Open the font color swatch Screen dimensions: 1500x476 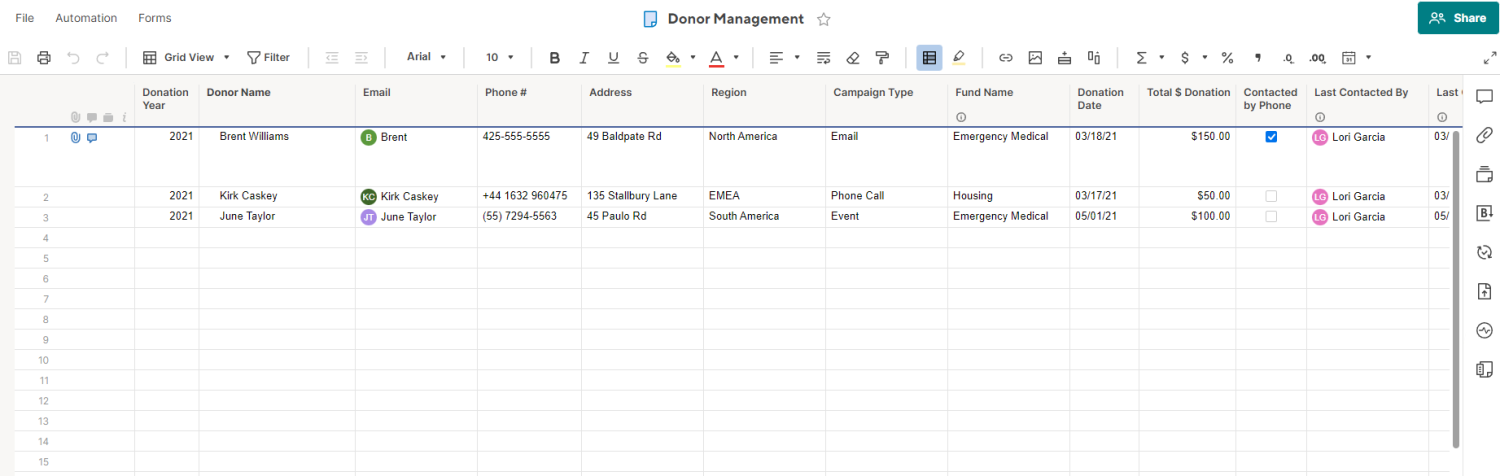[x=716, y=58]
